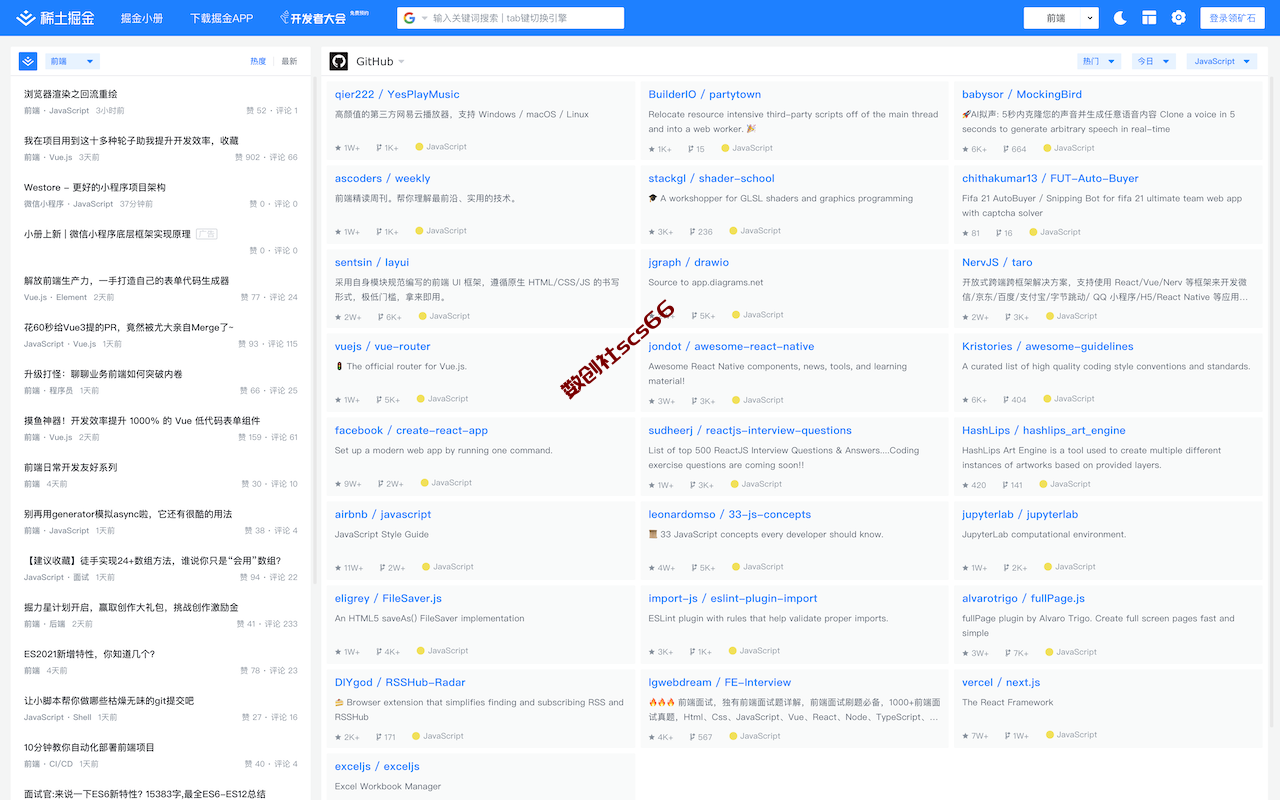Image resolution: width=1280 pixels, height=800 pixels.
Task: Click Vue.js tag under 我在项目用到 article
Action: click(x=60, y=157)
